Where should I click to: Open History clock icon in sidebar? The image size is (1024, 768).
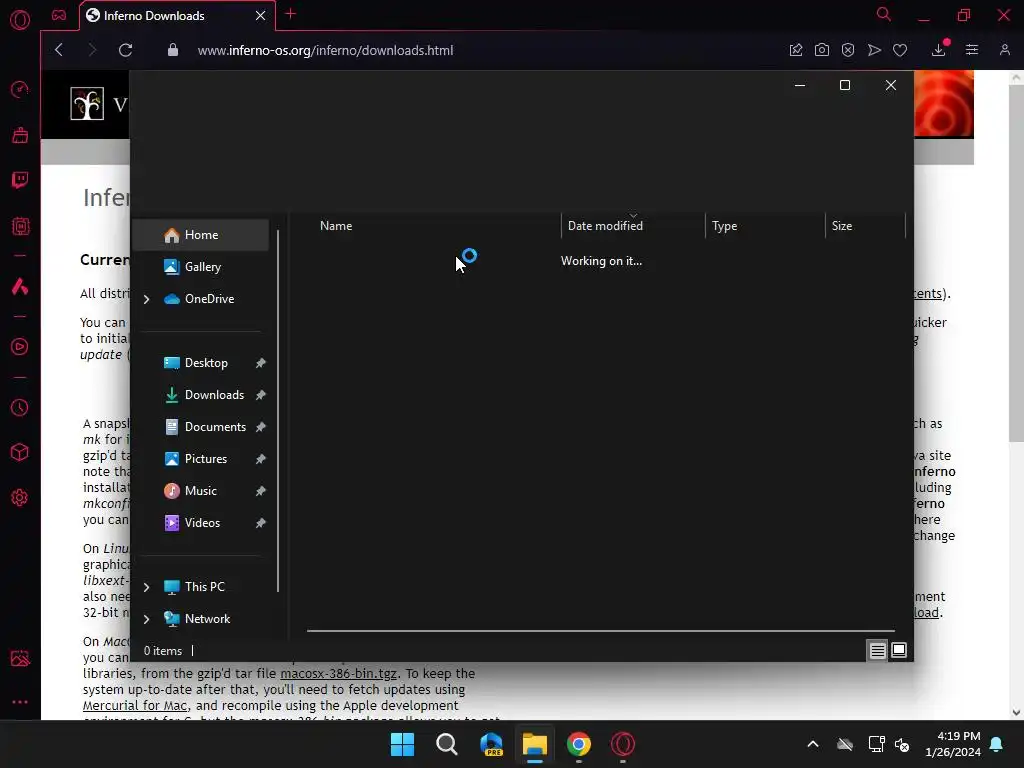tap(20, 408)
